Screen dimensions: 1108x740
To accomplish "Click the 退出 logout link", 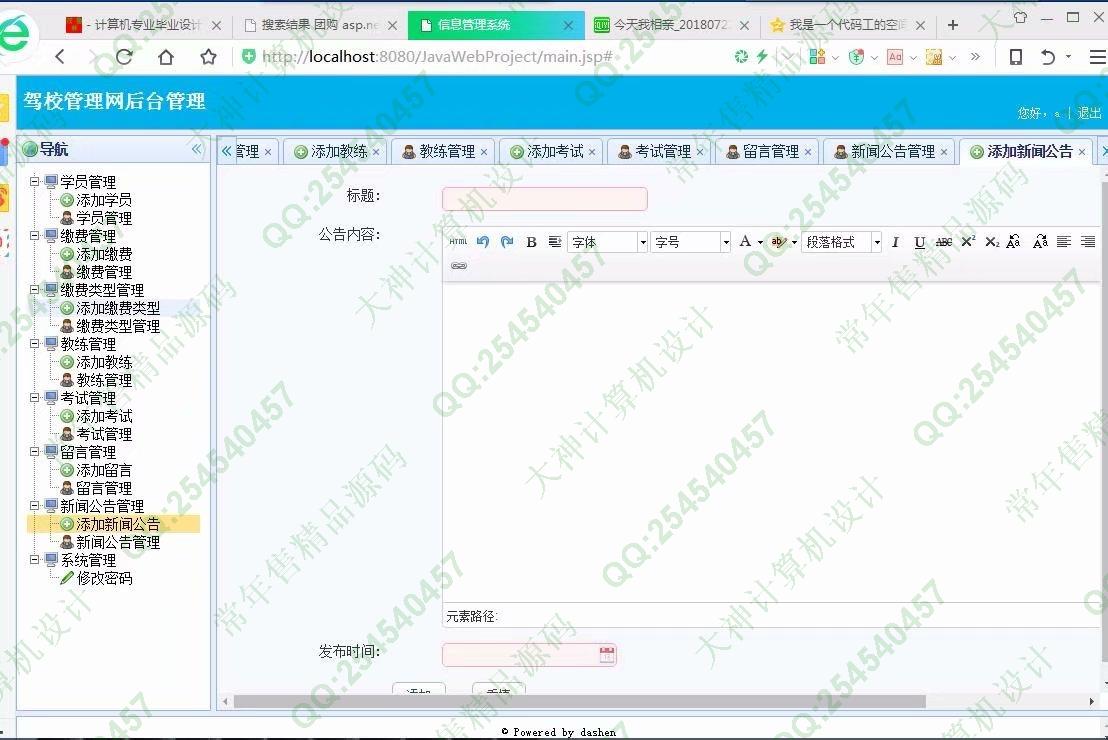I will coord(1089,113).
